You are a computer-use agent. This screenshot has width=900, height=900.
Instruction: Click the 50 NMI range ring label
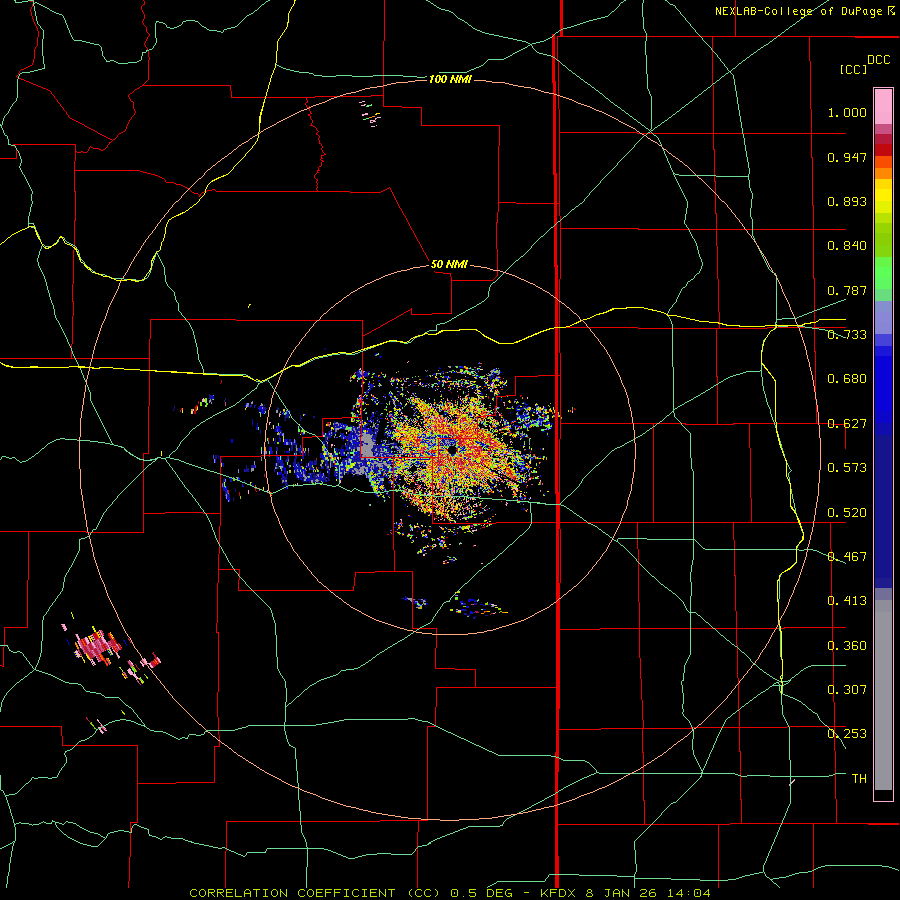[x=449, y=264]
